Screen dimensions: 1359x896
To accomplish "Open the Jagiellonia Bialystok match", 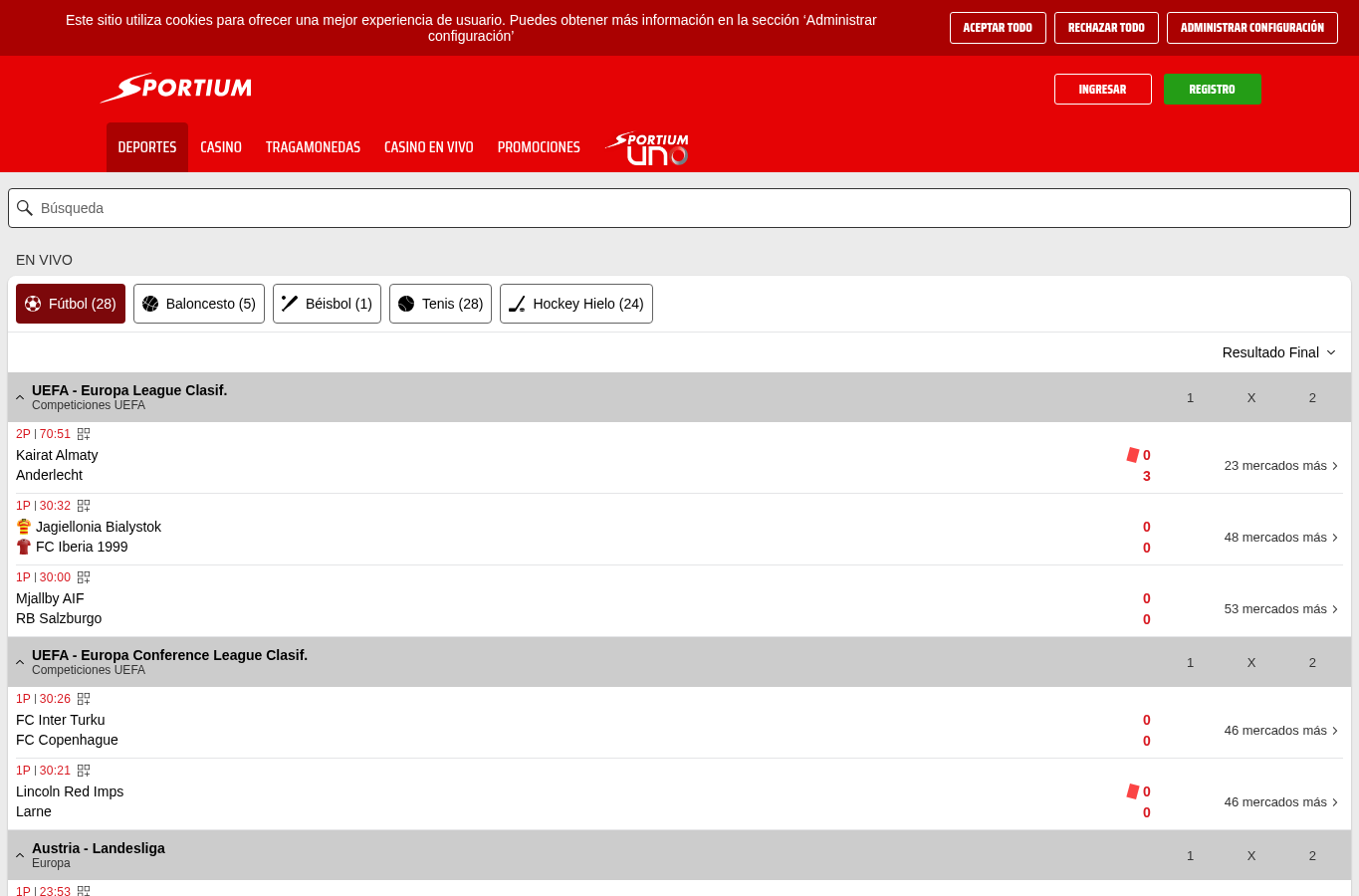I will coord(99,527).
